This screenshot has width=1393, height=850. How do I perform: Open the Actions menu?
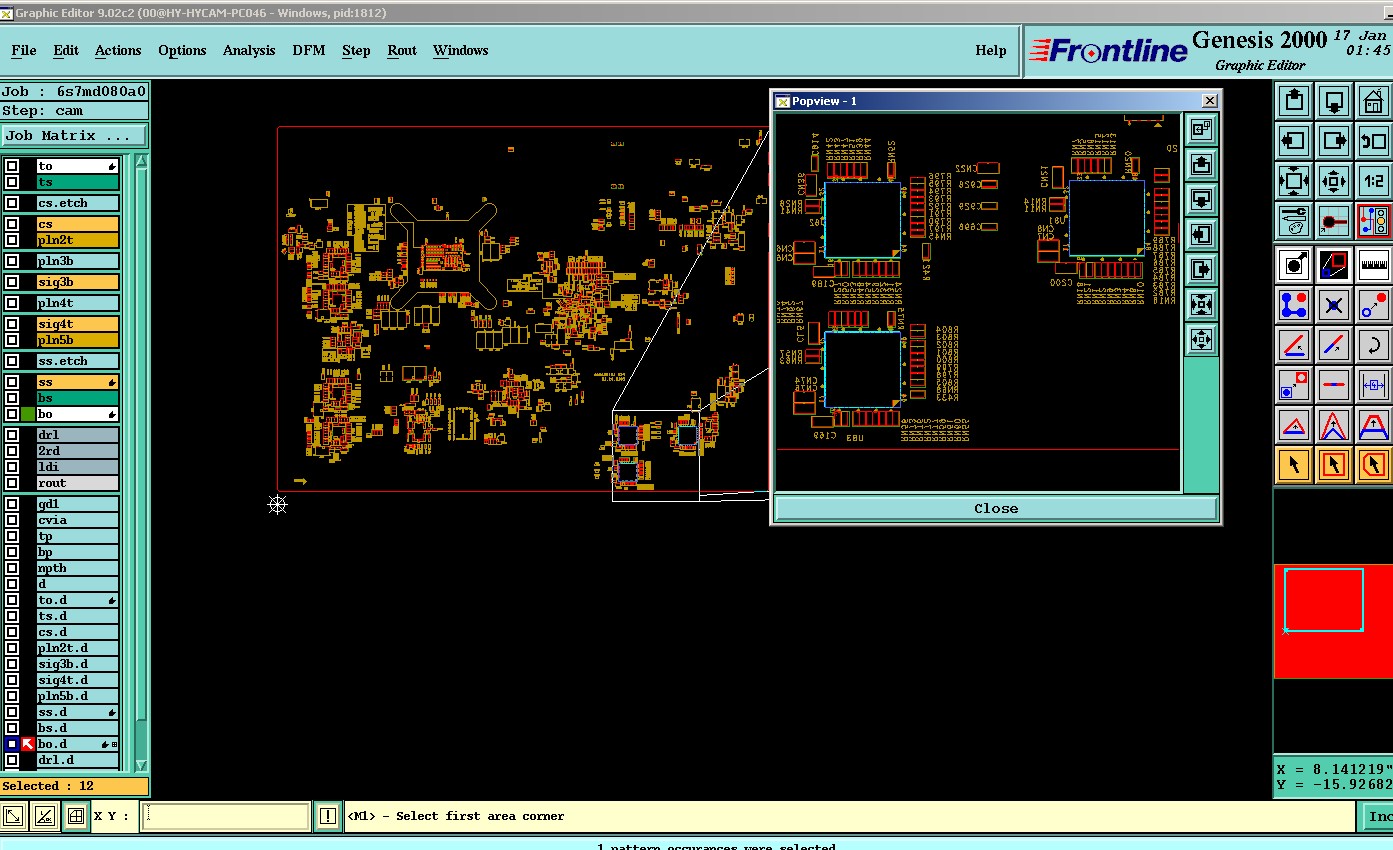(x=118, y=50)
